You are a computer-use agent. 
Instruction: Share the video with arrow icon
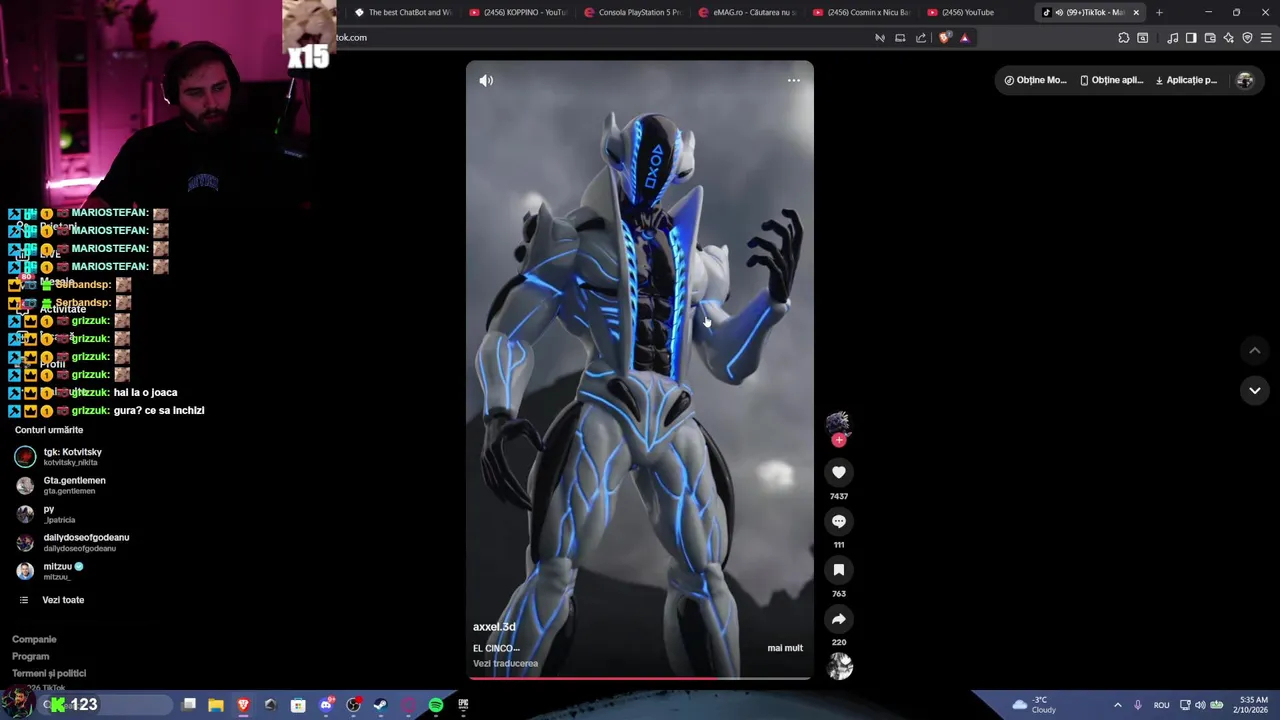coord(839,619)
